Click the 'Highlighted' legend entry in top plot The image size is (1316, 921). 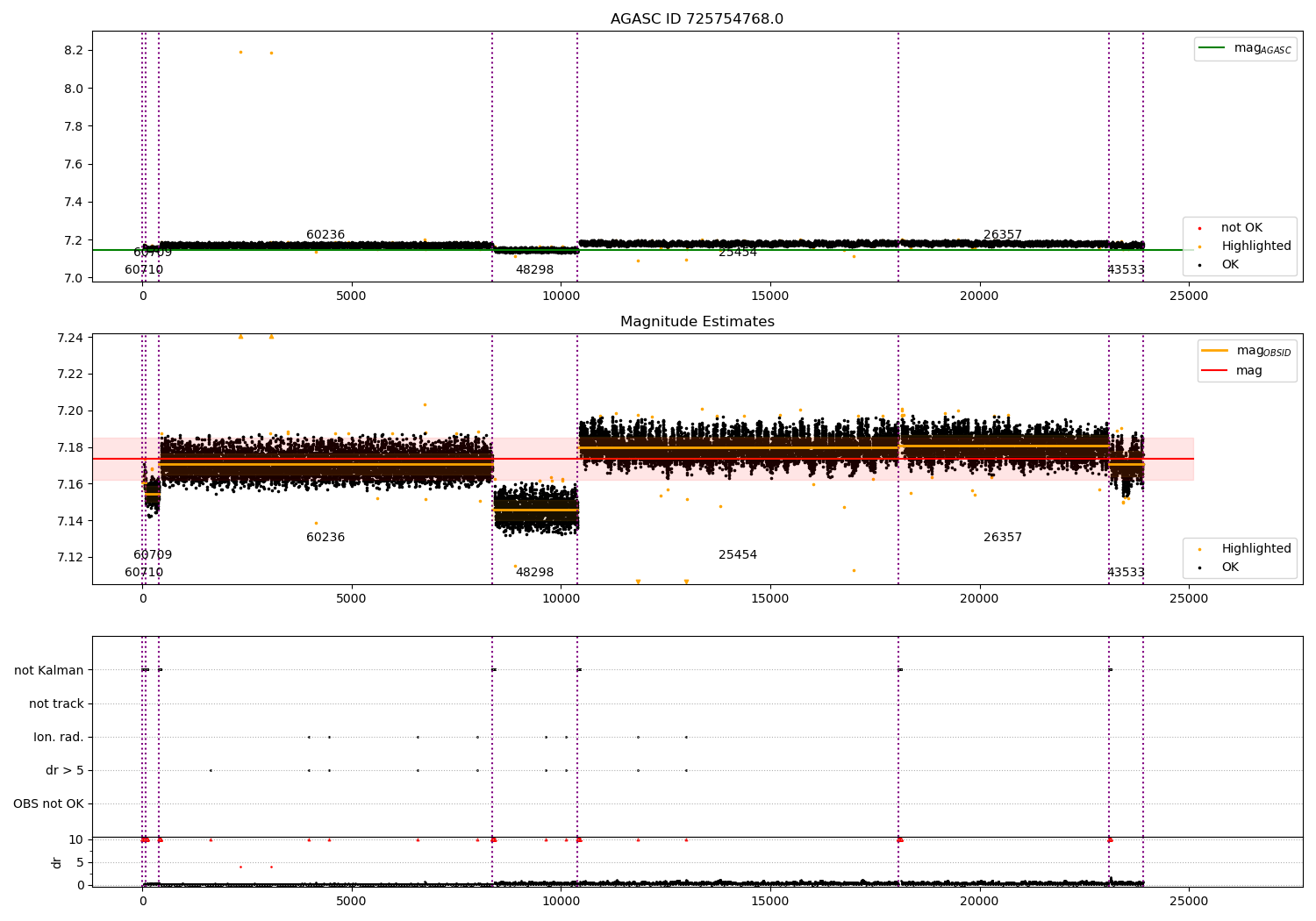click(1245, 246)
